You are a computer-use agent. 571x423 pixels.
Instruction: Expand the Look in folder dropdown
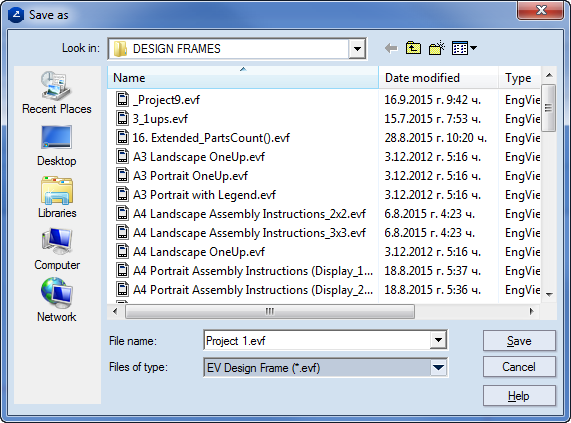357,49
